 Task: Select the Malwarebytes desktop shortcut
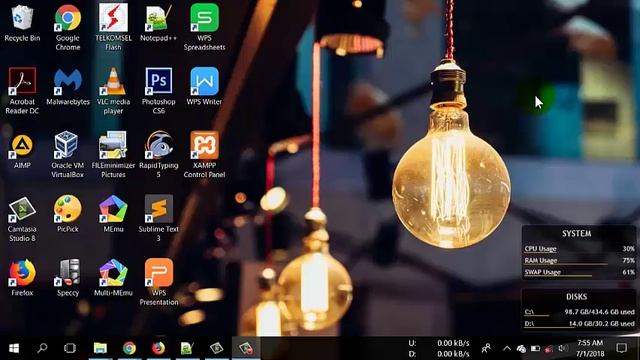(68, 87)
